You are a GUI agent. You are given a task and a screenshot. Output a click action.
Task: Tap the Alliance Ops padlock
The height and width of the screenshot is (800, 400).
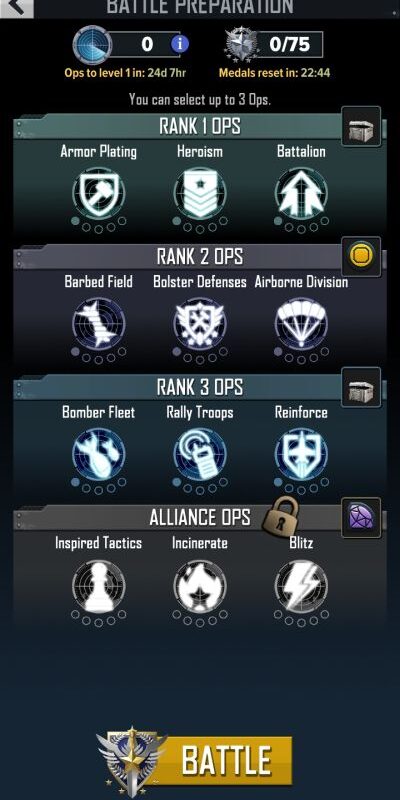(x=280, y=515)
